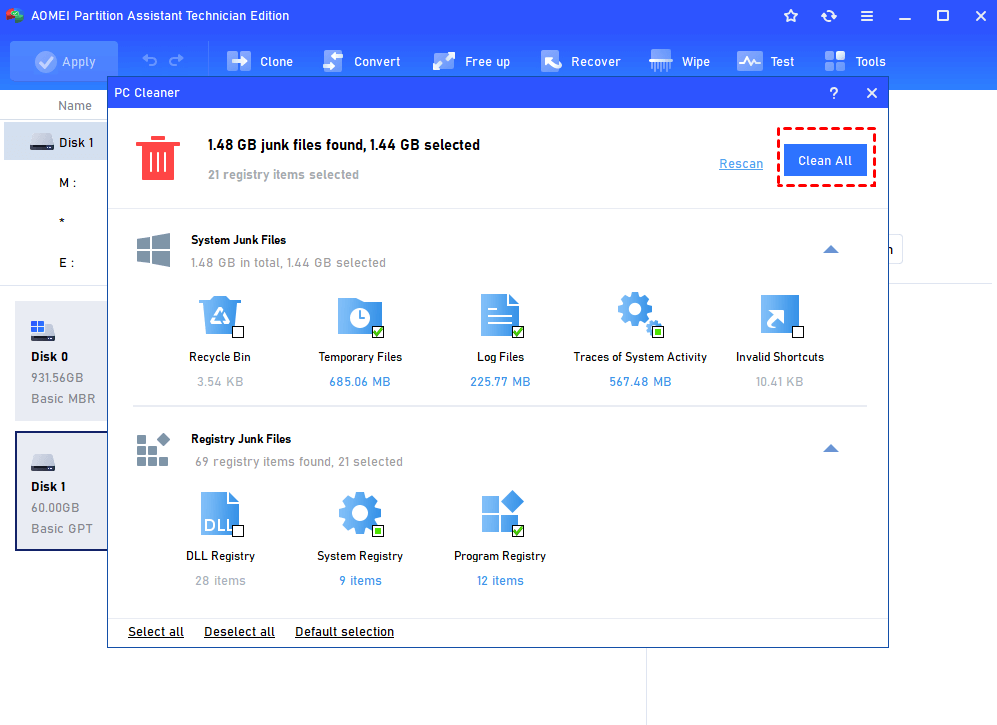Click the Select all link

click(156, 632)
